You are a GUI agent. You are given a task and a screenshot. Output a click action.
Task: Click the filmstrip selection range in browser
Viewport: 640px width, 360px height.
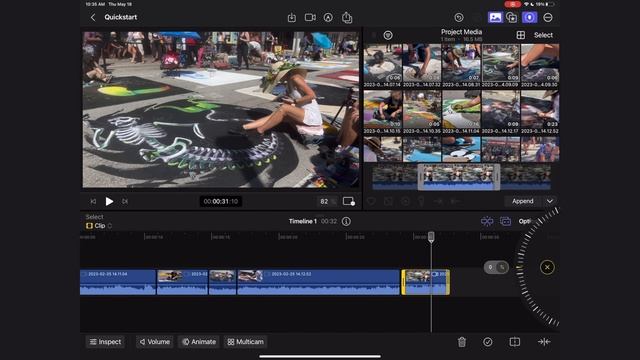458,177
